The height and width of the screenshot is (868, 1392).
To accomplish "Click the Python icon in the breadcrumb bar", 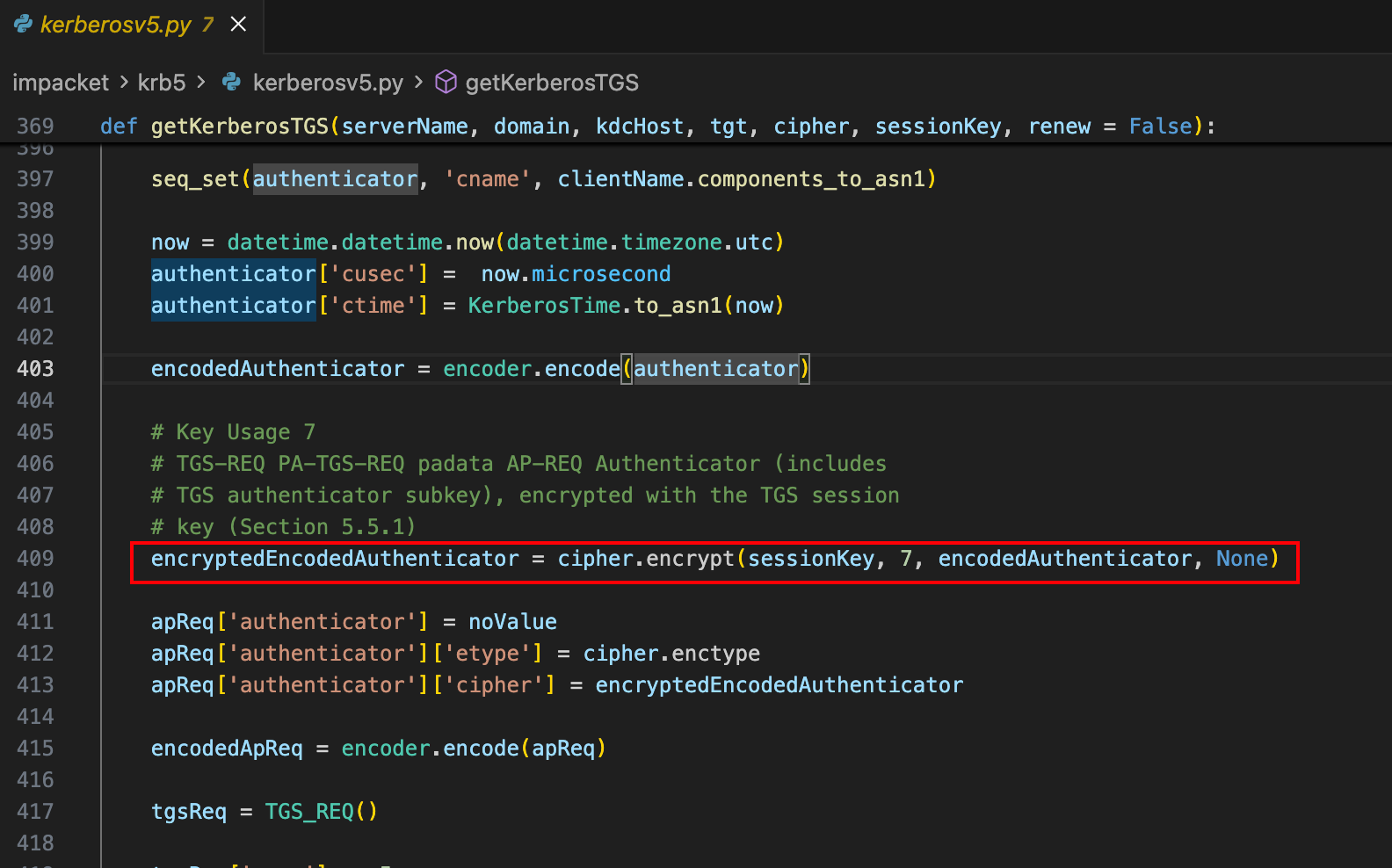I will click(232, 83).
